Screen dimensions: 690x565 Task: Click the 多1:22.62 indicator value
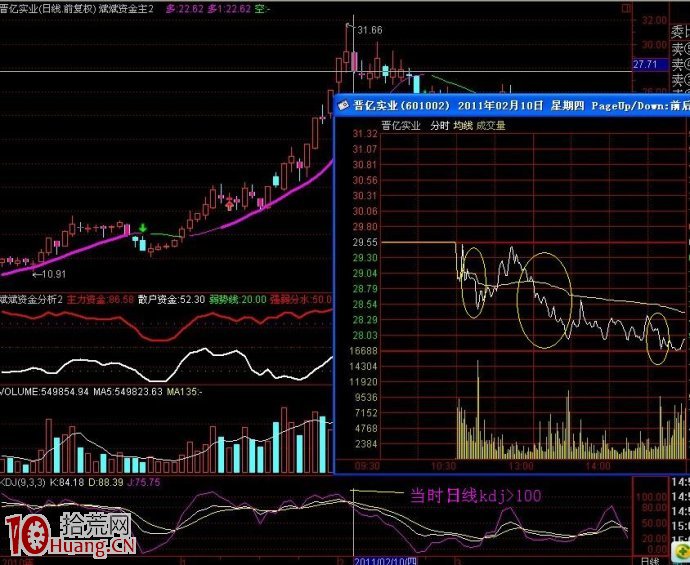point(229,8)
